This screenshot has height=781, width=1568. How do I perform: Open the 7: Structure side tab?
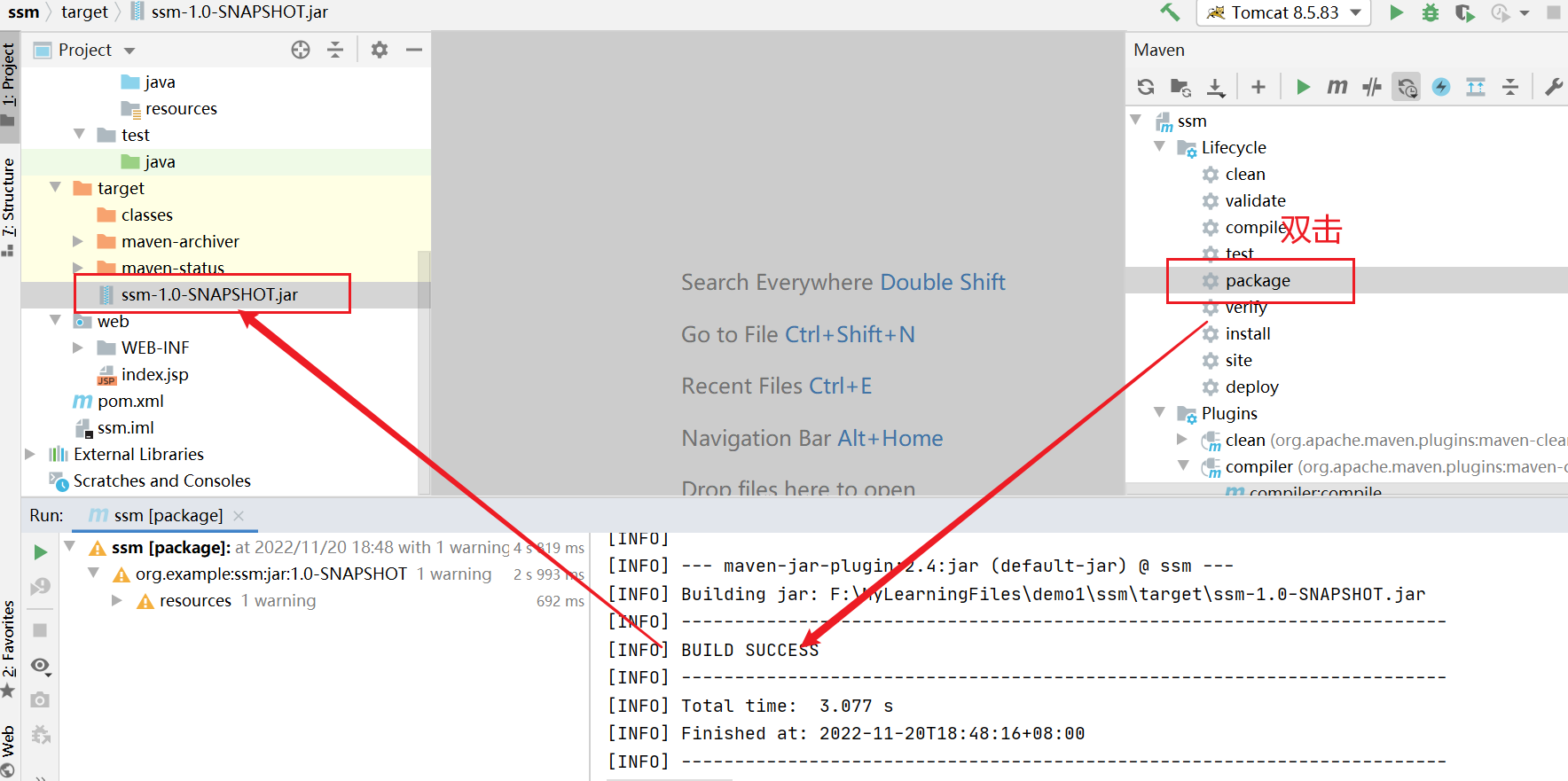[x=9, y=206]
